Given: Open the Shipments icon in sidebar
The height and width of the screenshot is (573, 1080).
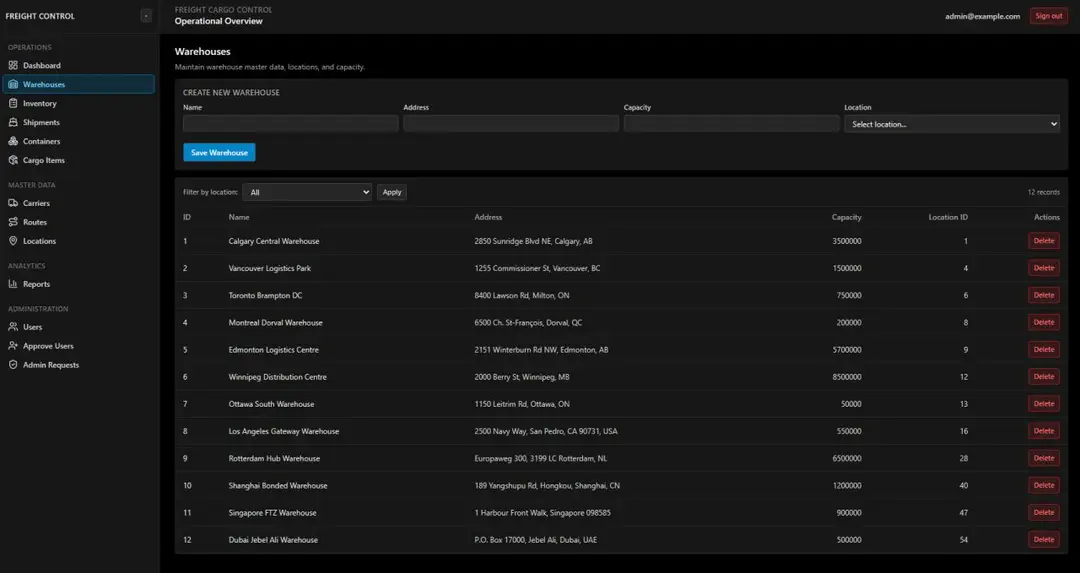Looking at the screenshot, I should (x=13, y=122).
